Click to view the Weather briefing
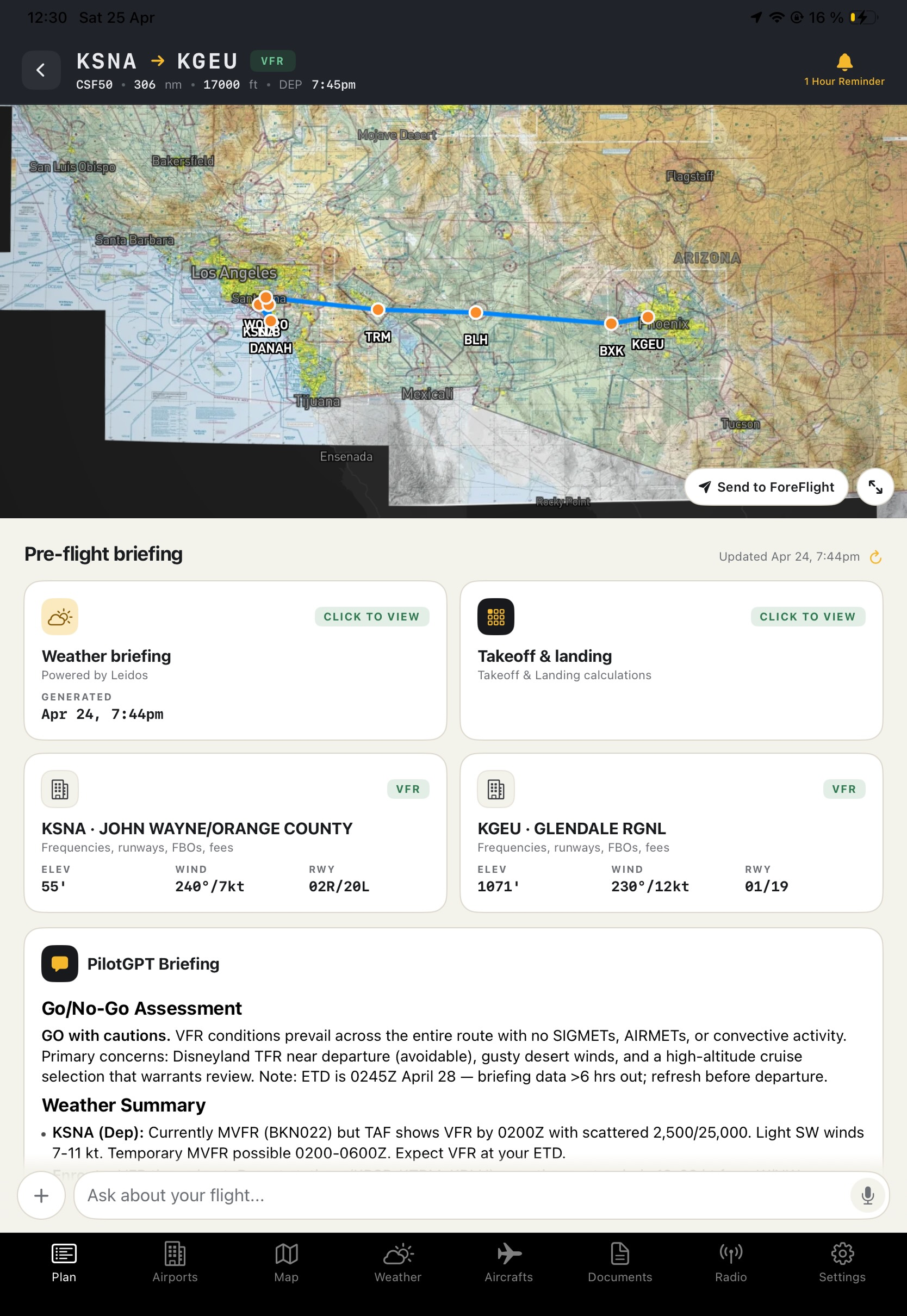The image size is (907, 1316). pos(372,617)
